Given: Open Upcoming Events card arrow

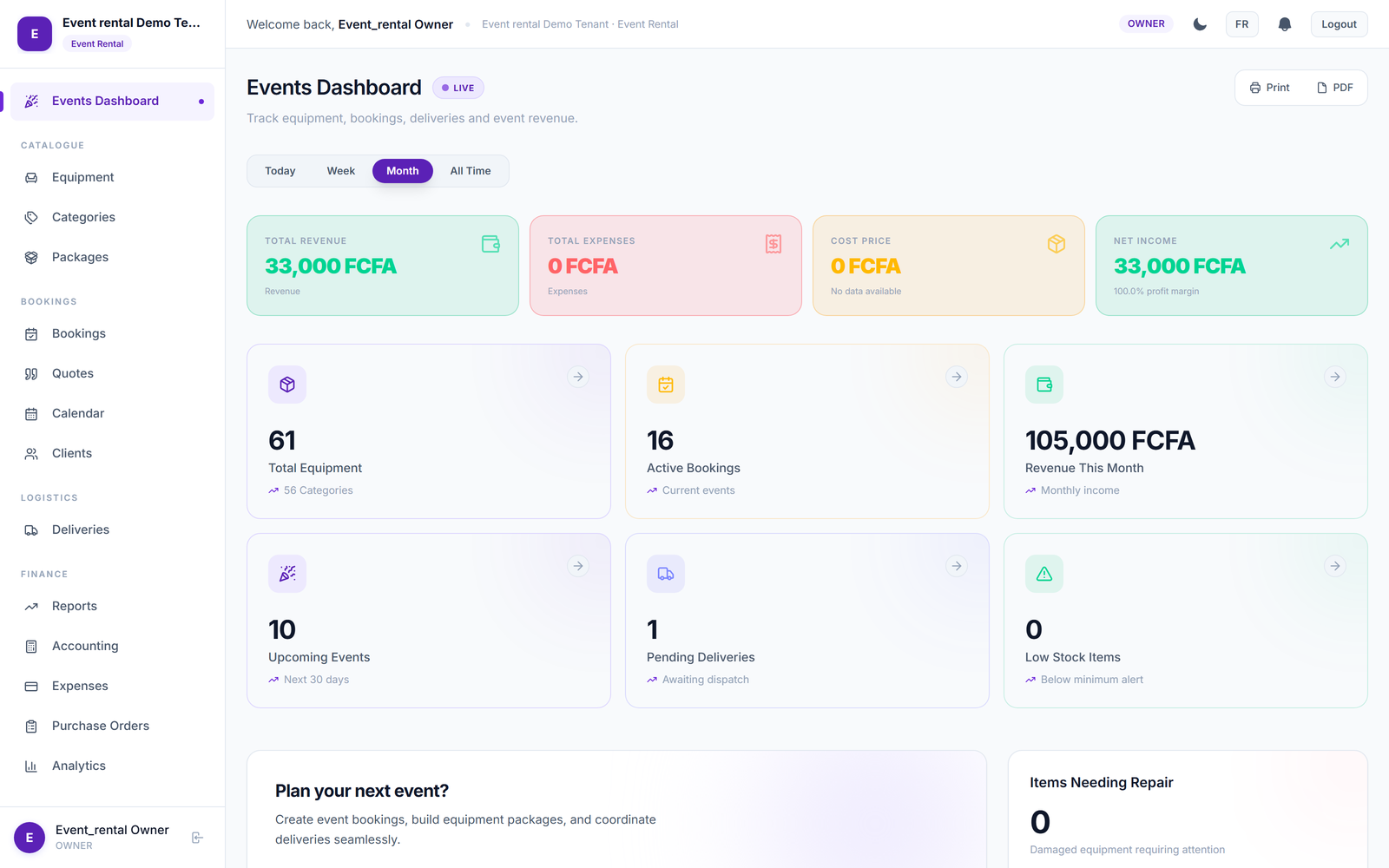Looking at the screenshot, I should tap(578, 566).
